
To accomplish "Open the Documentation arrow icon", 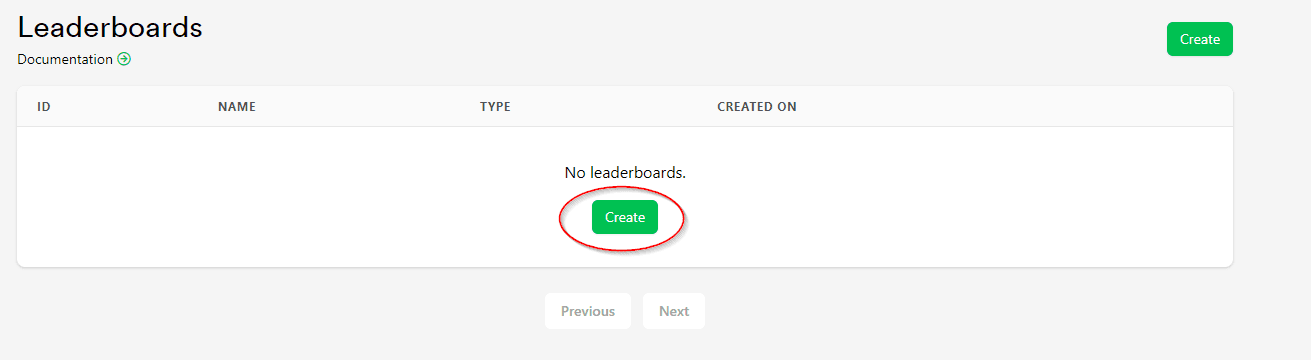I will tap(124, 59).
